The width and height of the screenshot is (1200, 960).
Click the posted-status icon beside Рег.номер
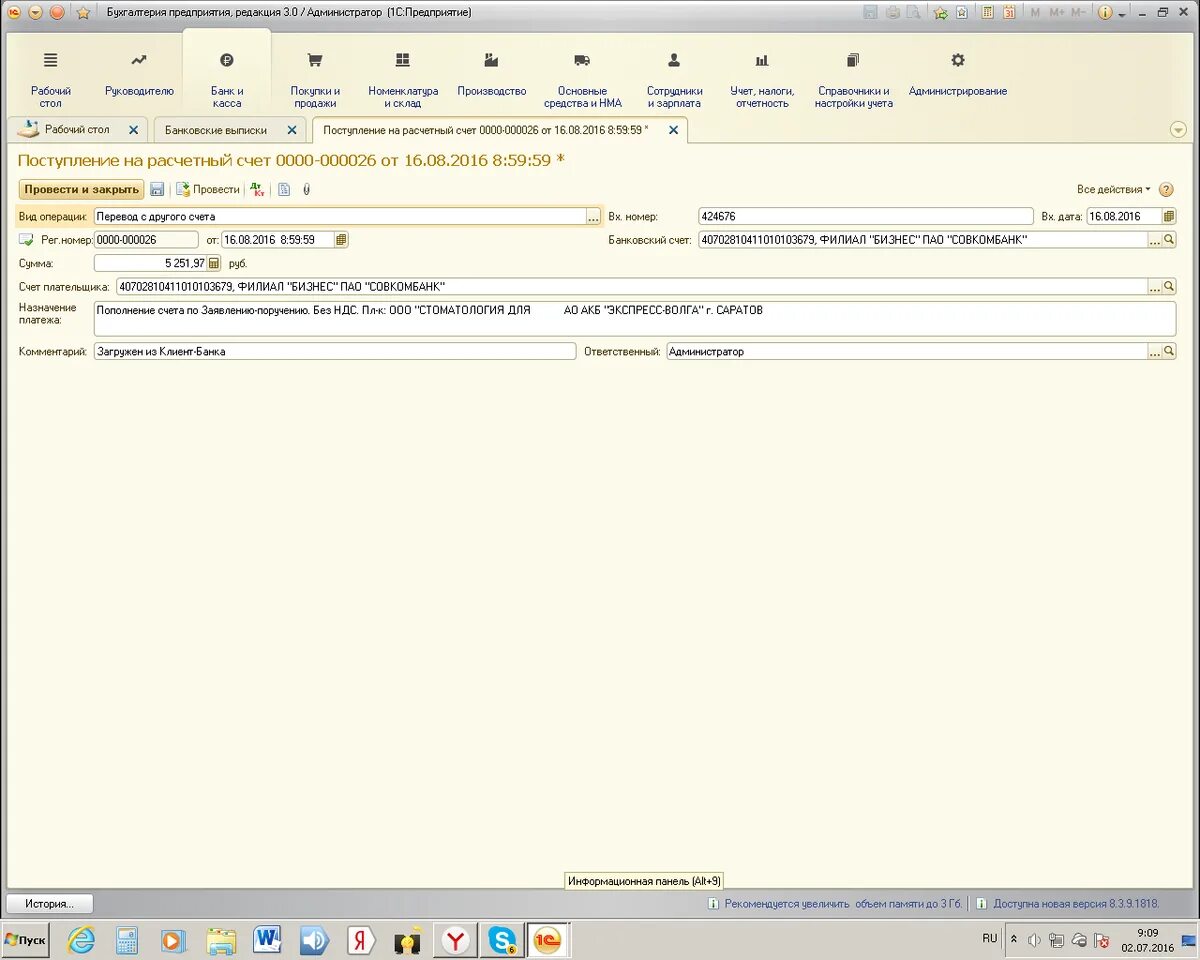[x=26, y=240]
